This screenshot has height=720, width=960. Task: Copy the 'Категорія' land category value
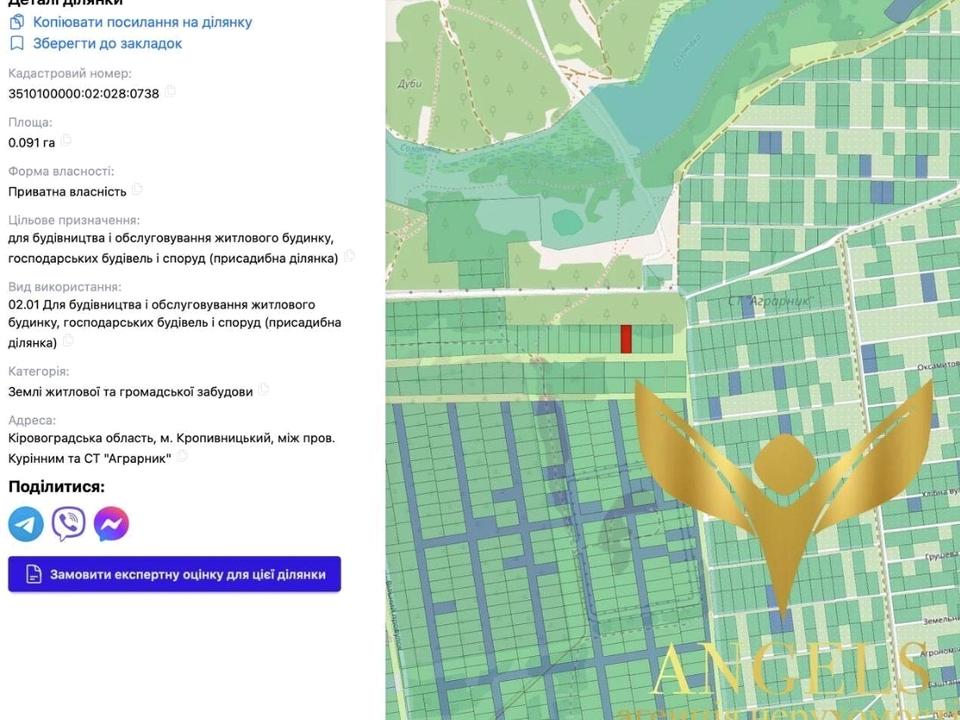coord(264,391)
